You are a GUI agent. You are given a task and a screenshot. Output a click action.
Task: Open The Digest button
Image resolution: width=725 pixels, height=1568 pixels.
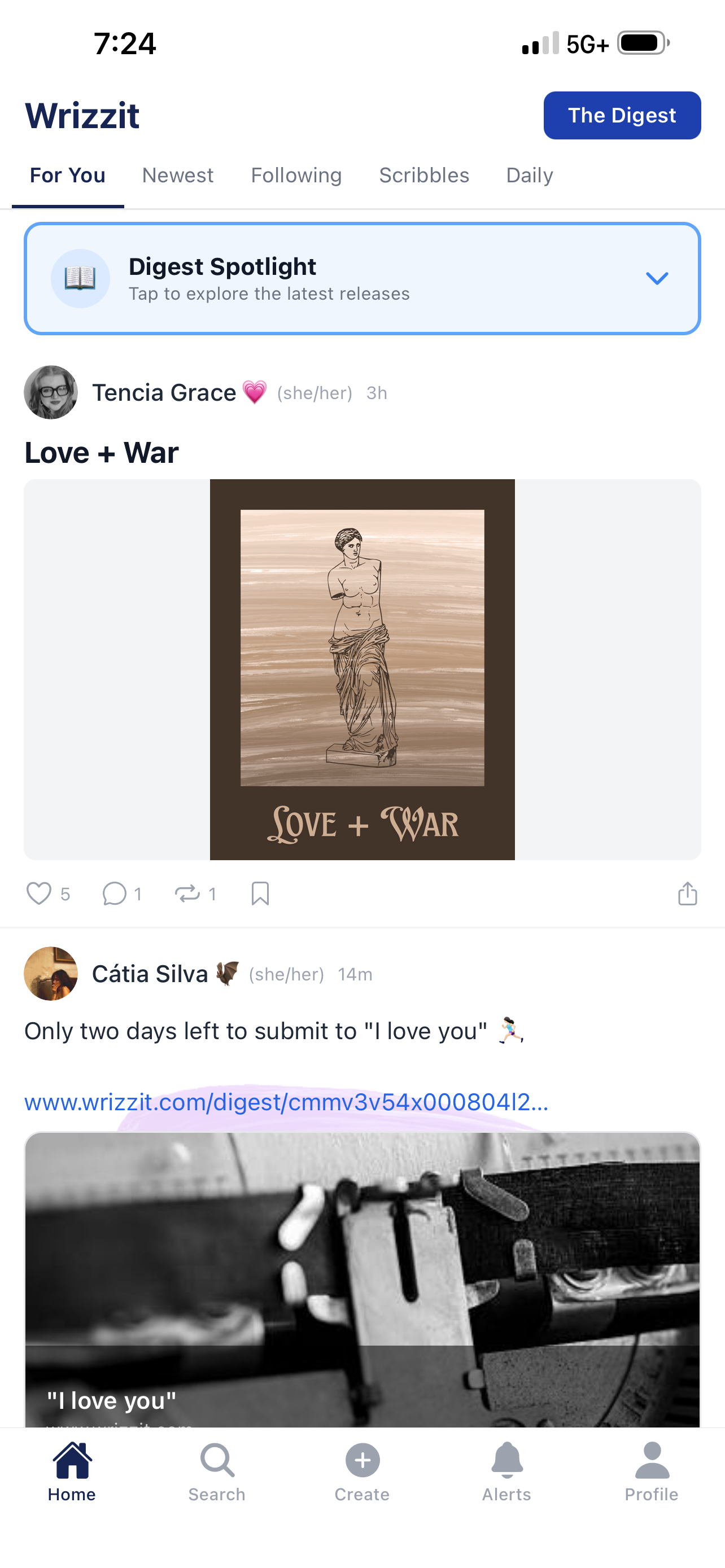pyautogui.click(x=622, y=115)
